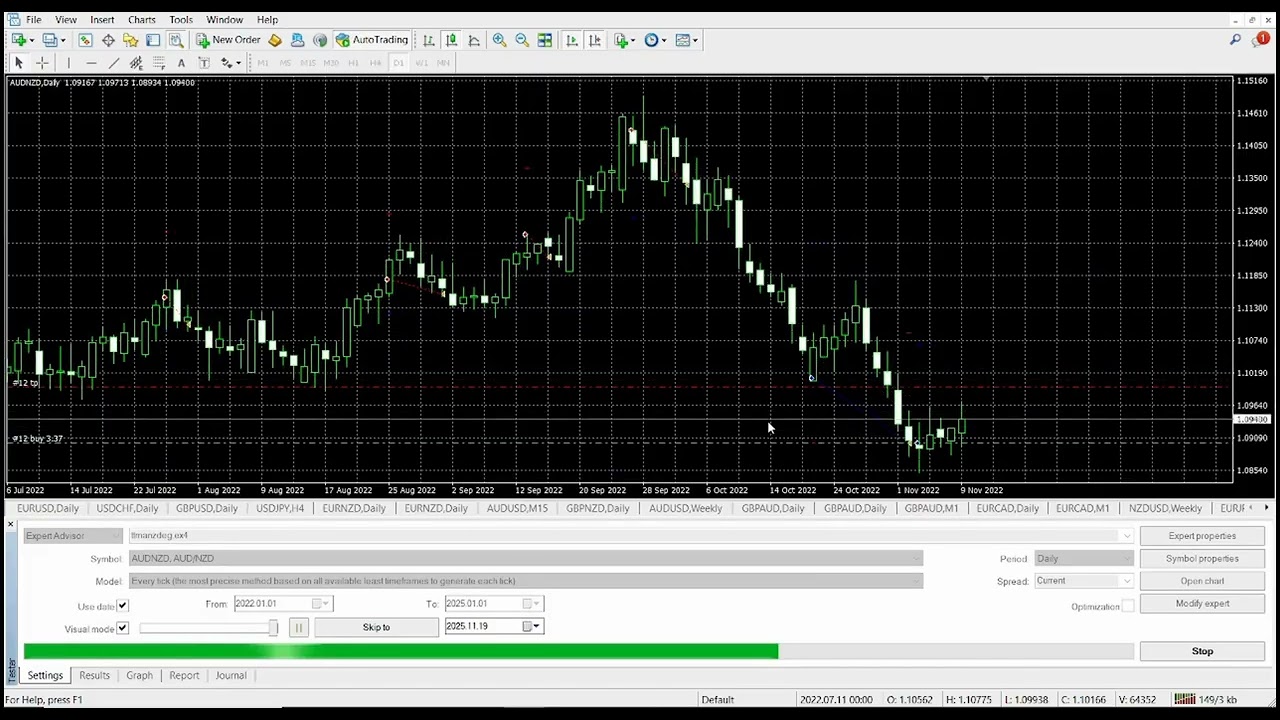Zoom out on the chart
1280x720 pixels.
click(x=522, y=40)
